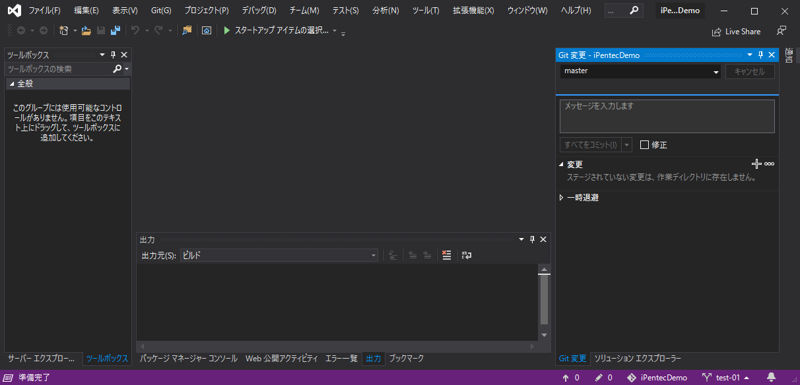Click the save file disk icon

click(x=101, y=31)
